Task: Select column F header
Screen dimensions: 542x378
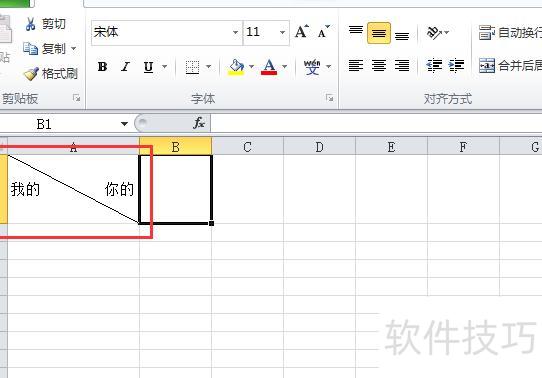Action: [x=463, y=147]
